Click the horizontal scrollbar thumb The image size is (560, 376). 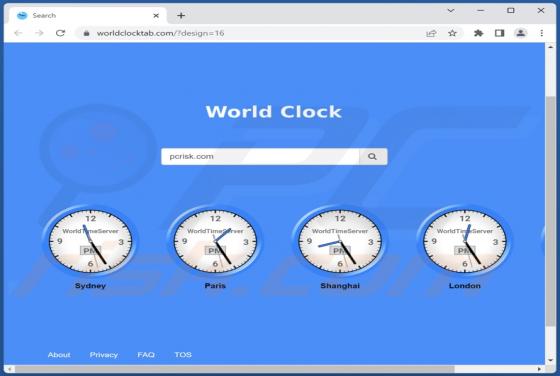click(235, 369)
